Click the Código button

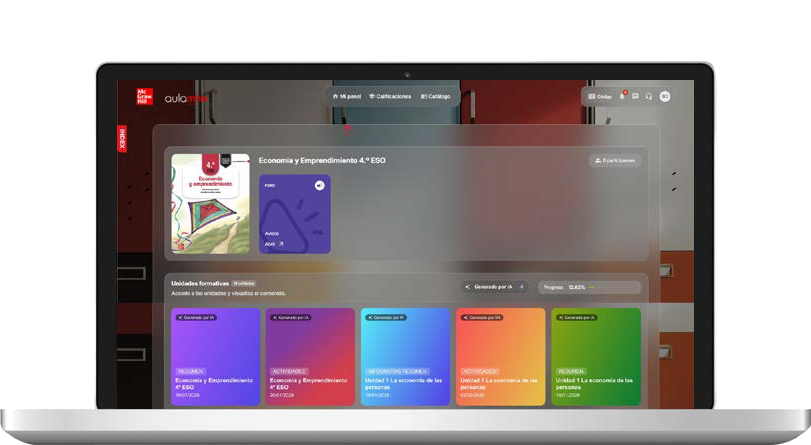coord(600,96)
